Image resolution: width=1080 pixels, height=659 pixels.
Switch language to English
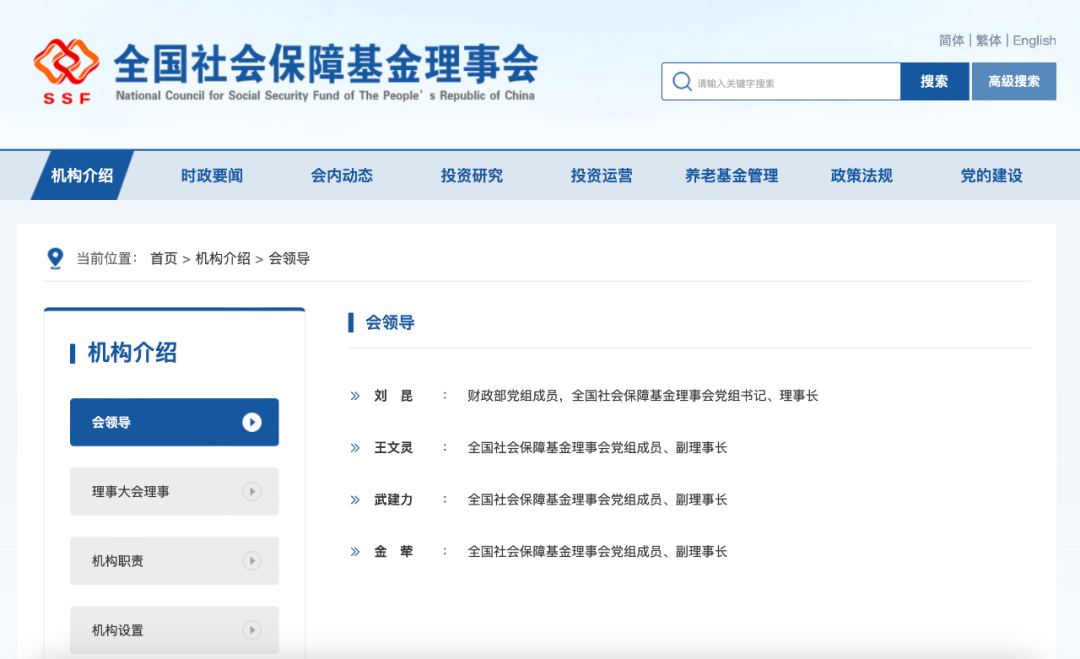point(1034,41)
